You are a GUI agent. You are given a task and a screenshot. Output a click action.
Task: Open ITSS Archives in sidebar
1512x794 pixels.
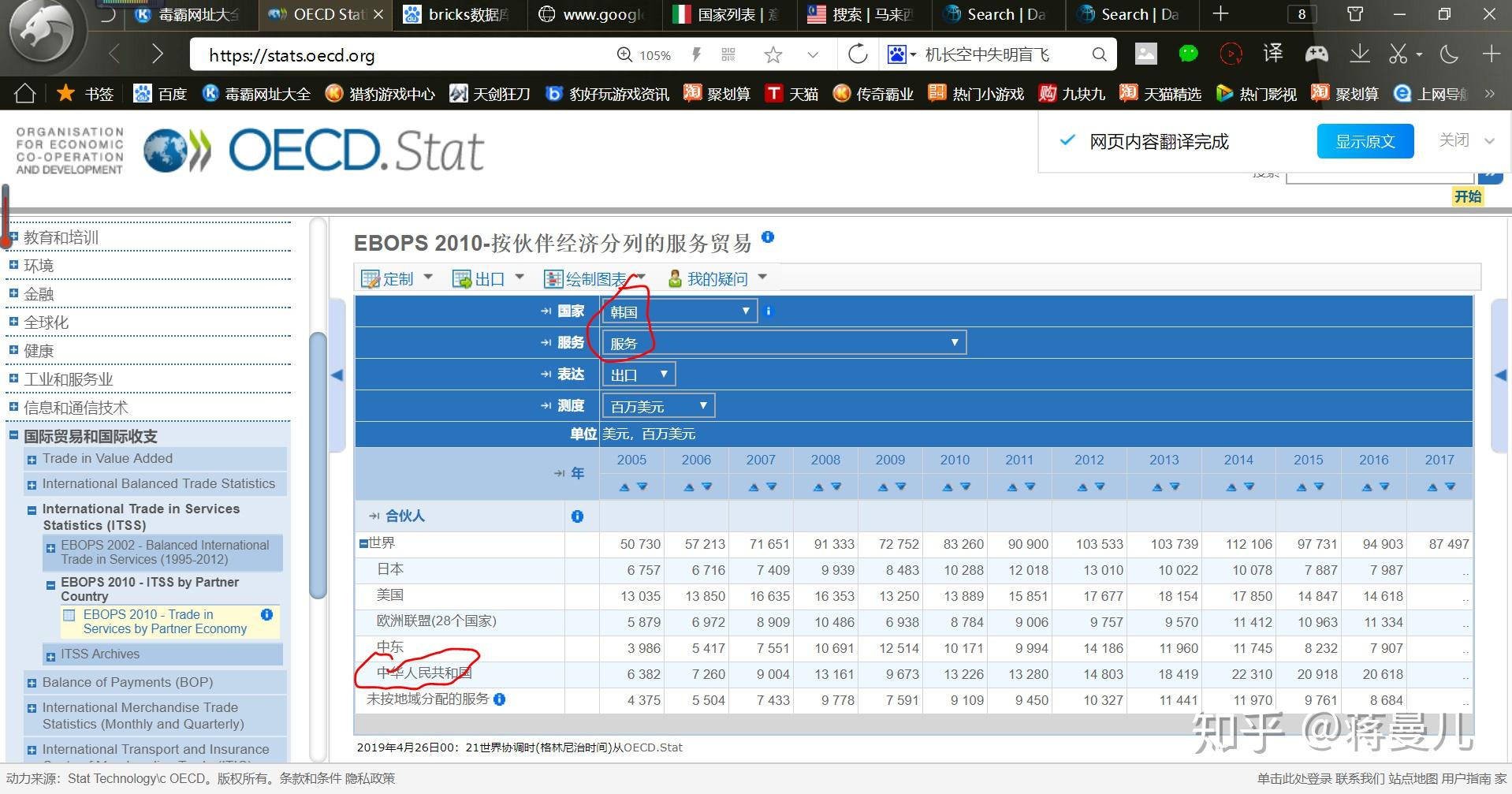(x=100, y=654)
